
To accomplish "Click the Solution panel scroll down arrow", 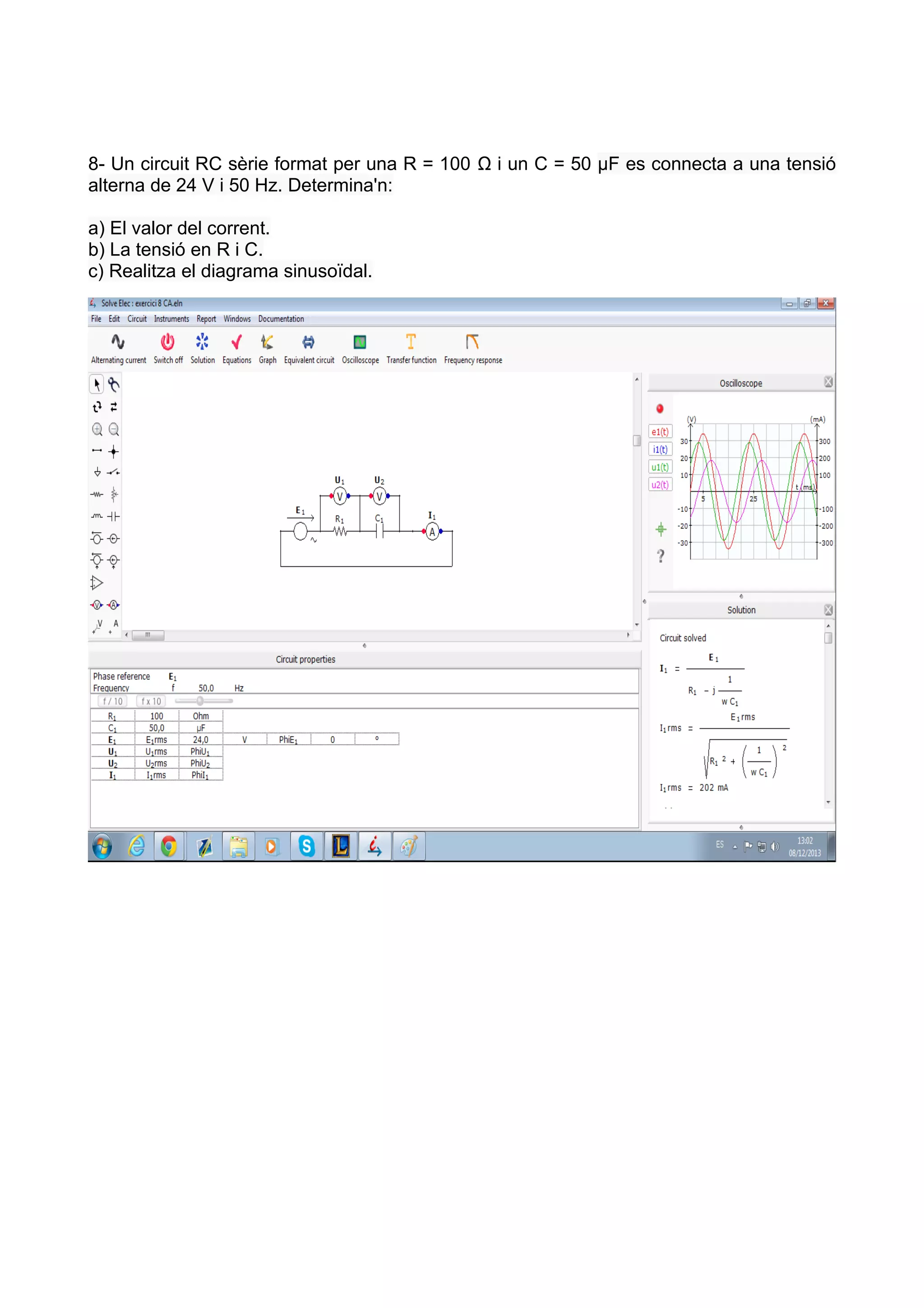I will pyautogui.click(x=828, y=802).
